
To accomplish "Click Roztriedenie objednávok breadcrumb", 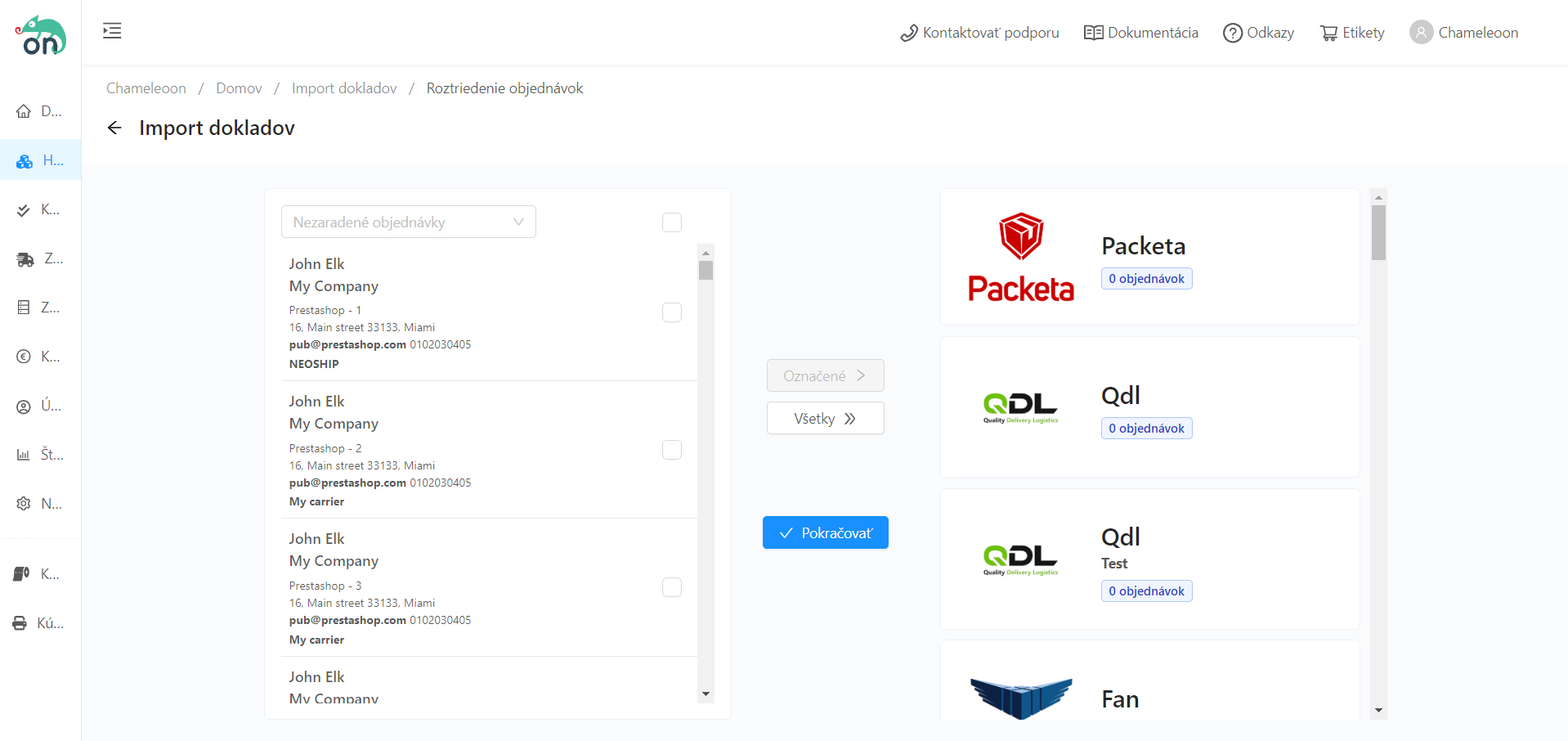I will 504,88.
